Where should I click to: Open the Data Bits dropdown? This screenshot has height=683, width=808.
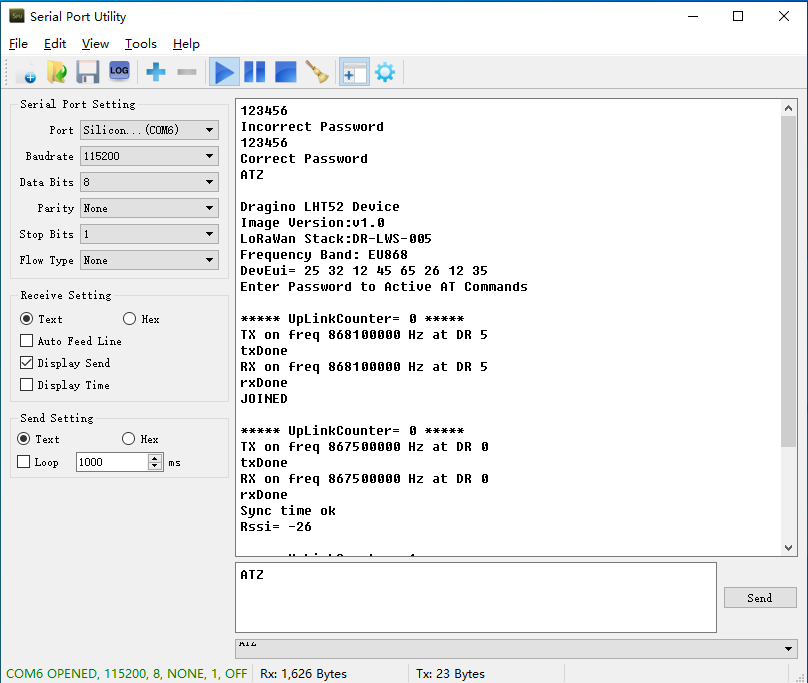149,182
